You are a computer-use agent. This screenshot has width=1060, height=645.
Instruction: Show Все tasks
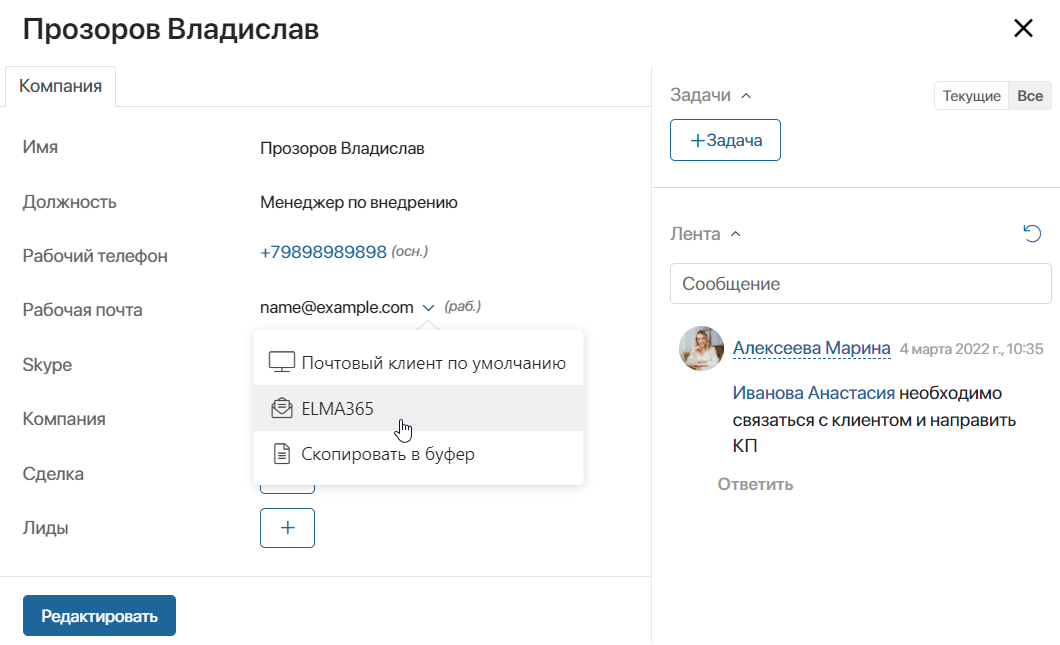pyautogui.click(x=1030, y=96)
